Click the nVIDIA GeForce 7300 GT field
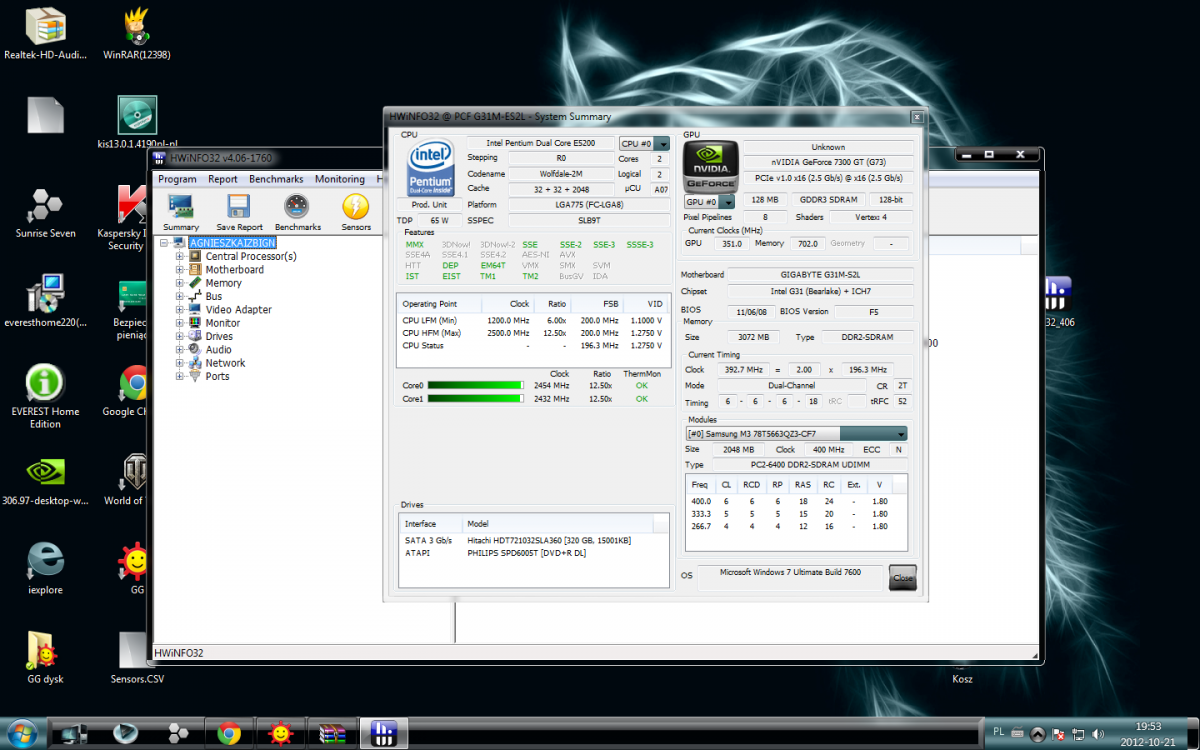 pyautogui.click(x=828, y=162)
